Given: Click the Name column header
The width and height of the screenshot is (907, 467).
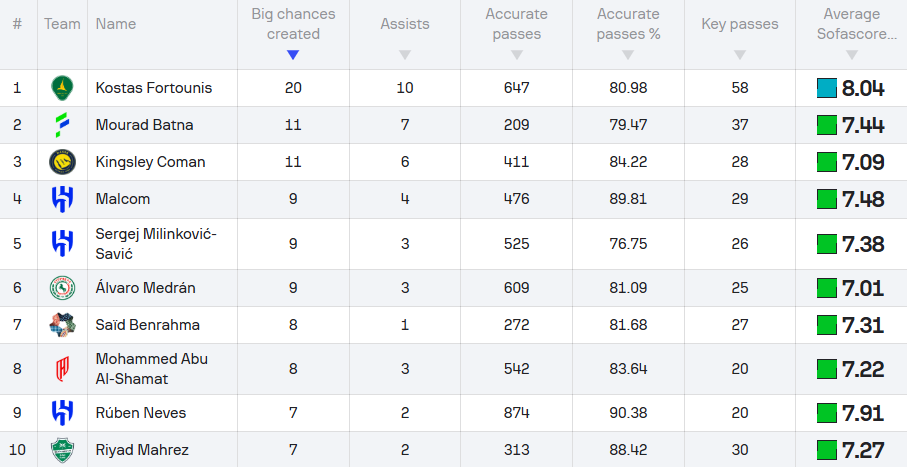Looking at the screenshot, I should click(116, 24).
